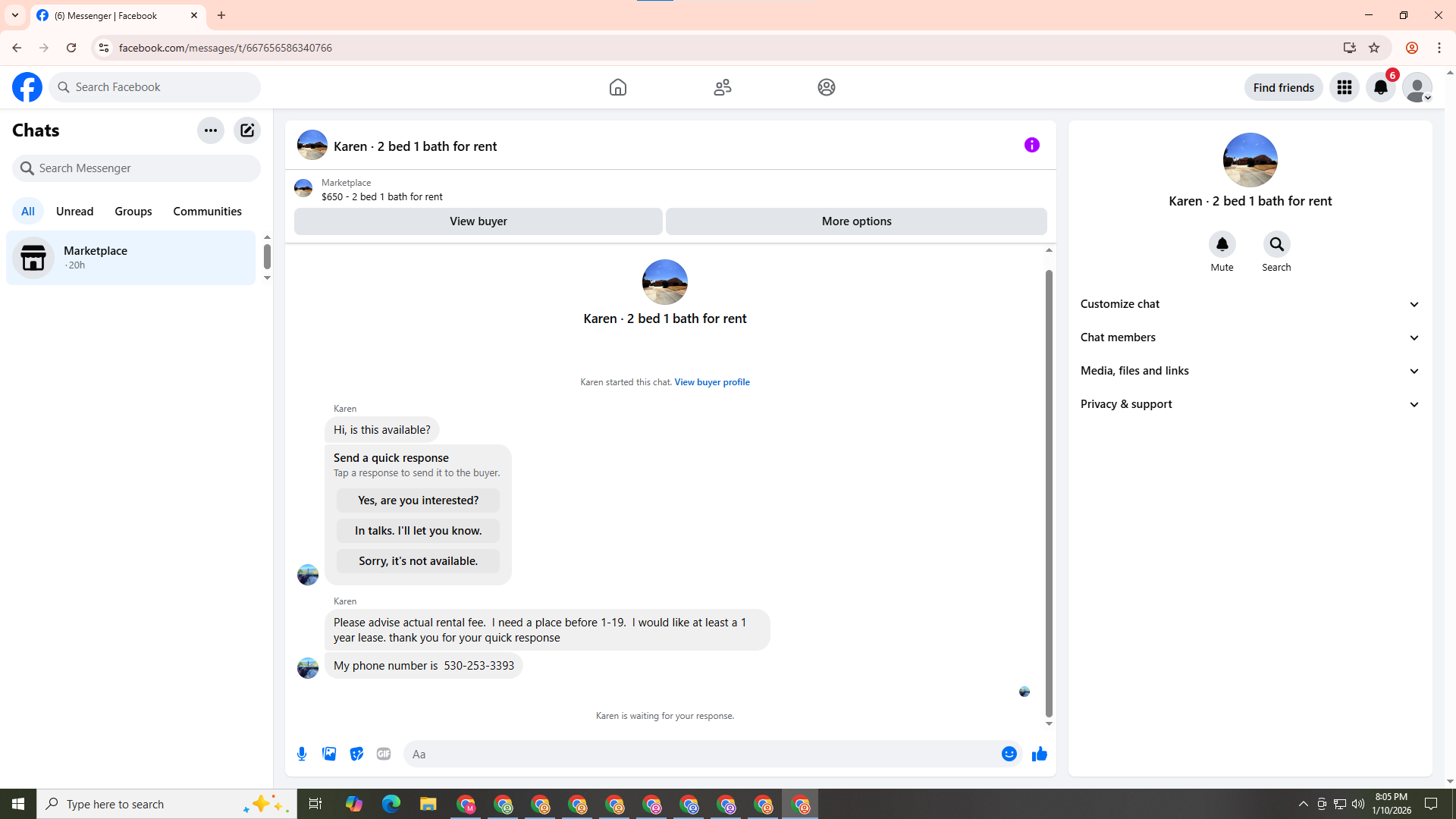Open the GIF picker icon

384,754
